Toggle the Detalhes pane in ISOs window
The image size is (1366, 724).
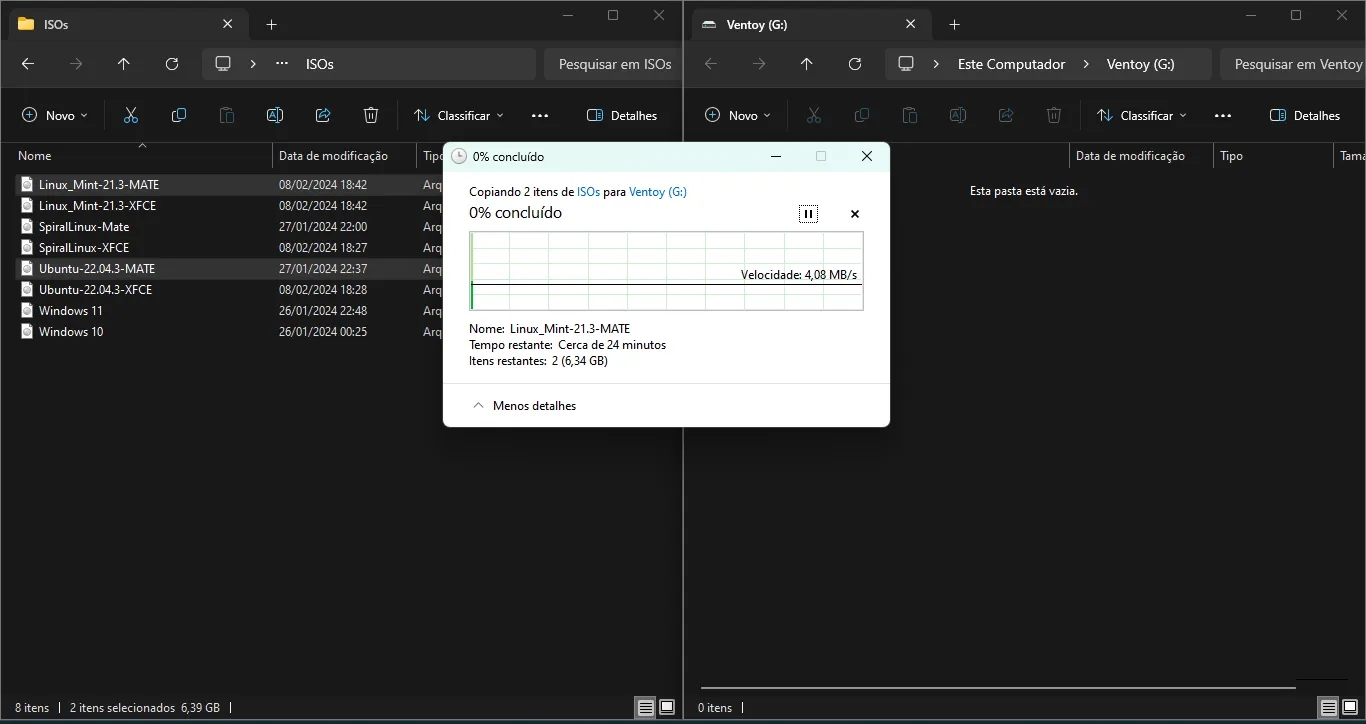[x=622, y=115]
